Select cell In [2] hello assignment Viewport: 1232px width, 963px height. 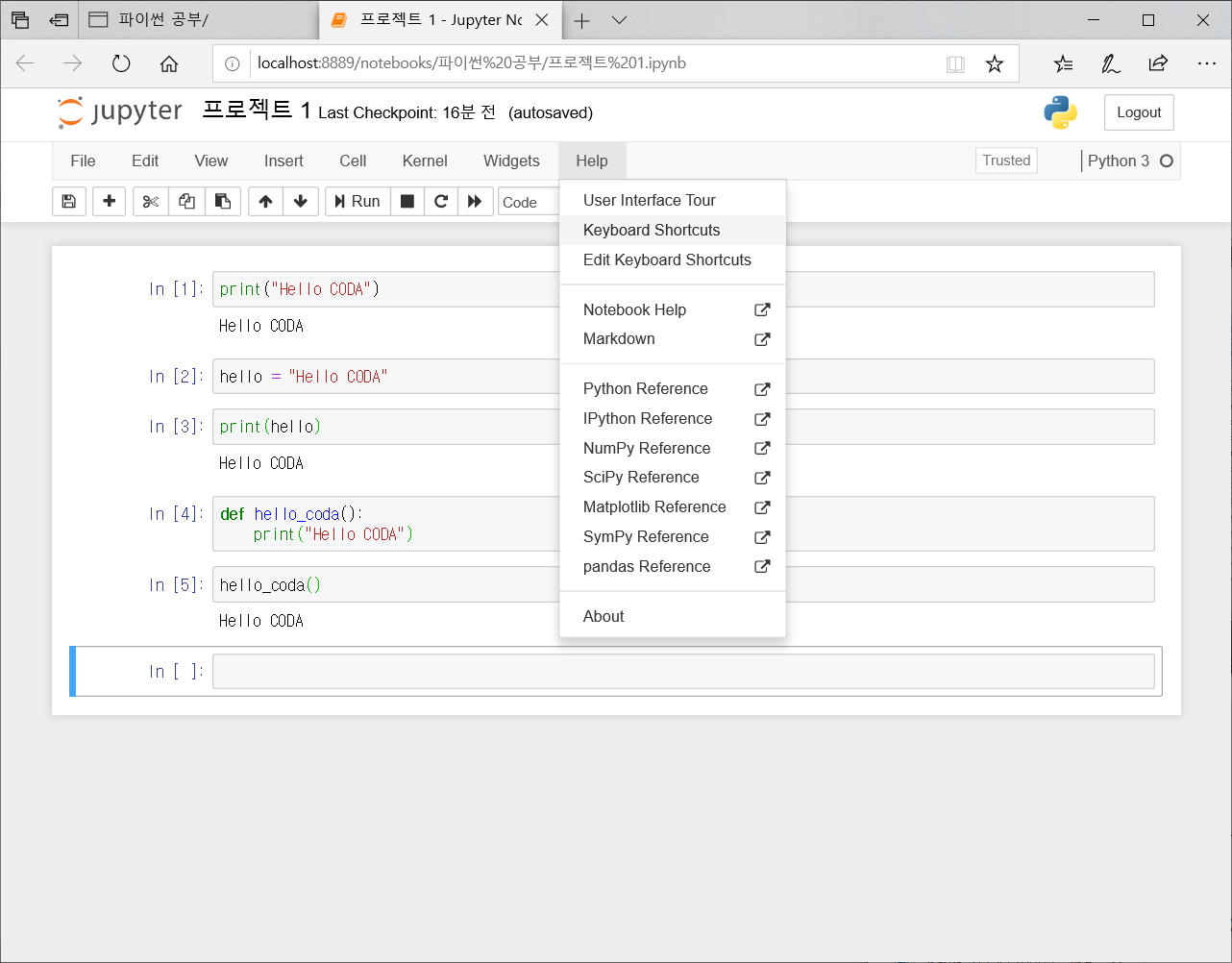[683, 377]
